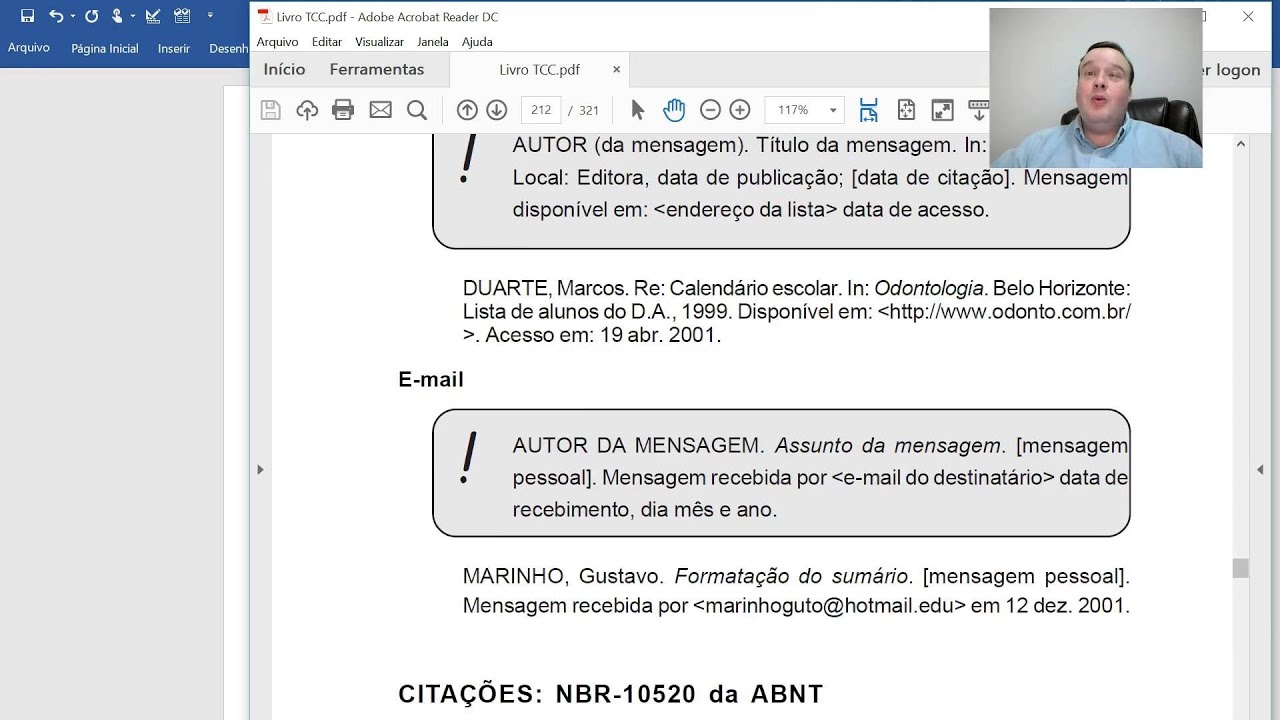This screenshot has height=720, width=1280.
Task: Open the Ferramentas view in Acrobat
Action: (x=377, y=69)
